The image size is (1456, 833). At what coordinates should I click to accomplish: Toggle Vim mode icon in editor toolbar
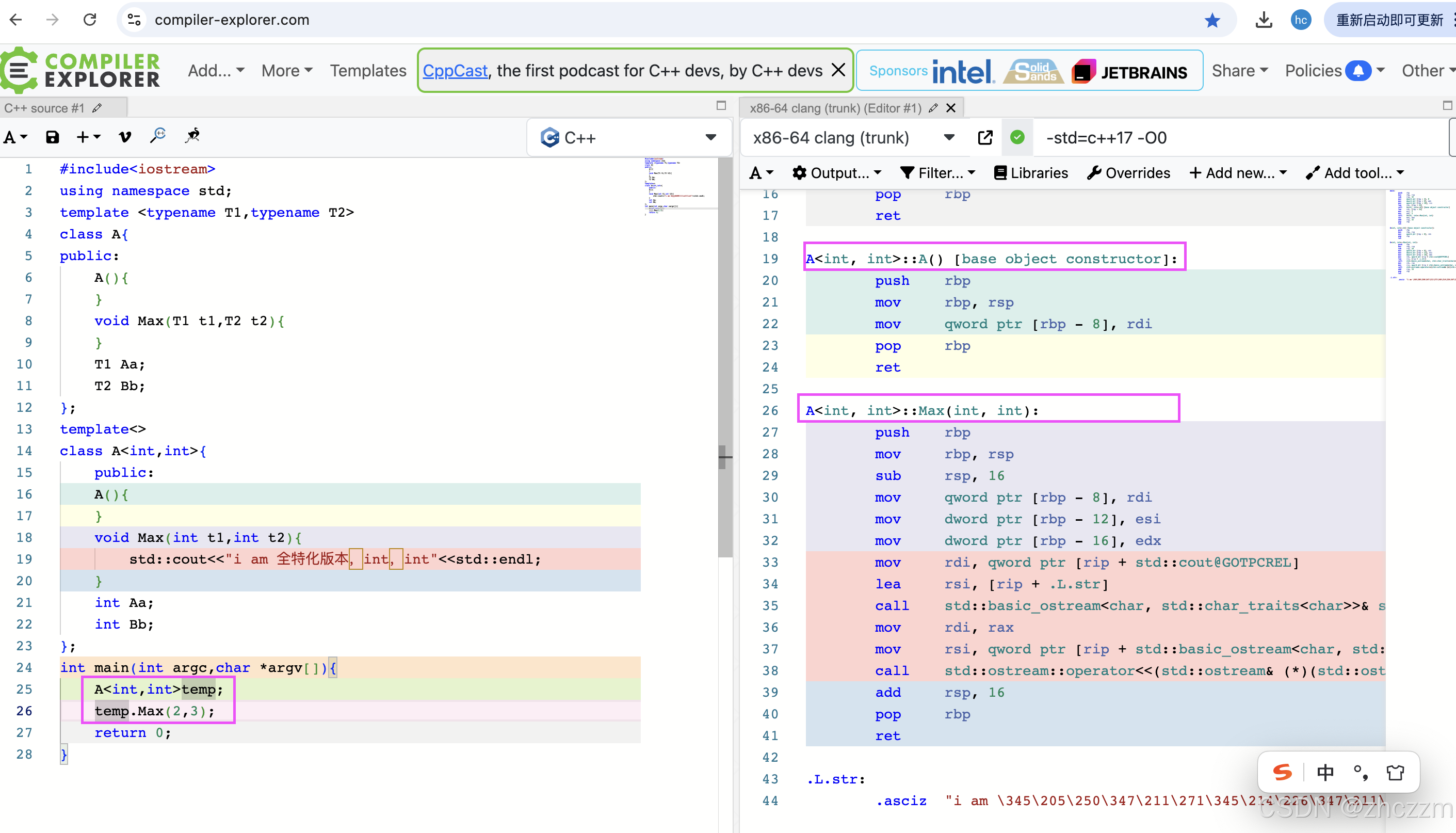tap(125, 137)
